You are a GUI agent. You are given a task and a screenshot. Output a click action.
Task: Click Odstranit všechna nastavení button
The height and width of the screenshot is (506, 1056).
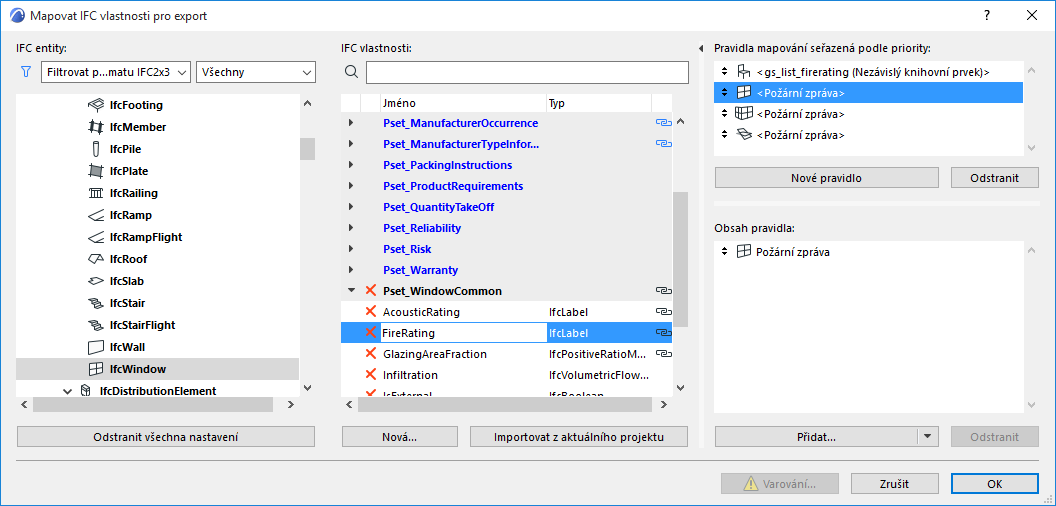pos(166,437)
